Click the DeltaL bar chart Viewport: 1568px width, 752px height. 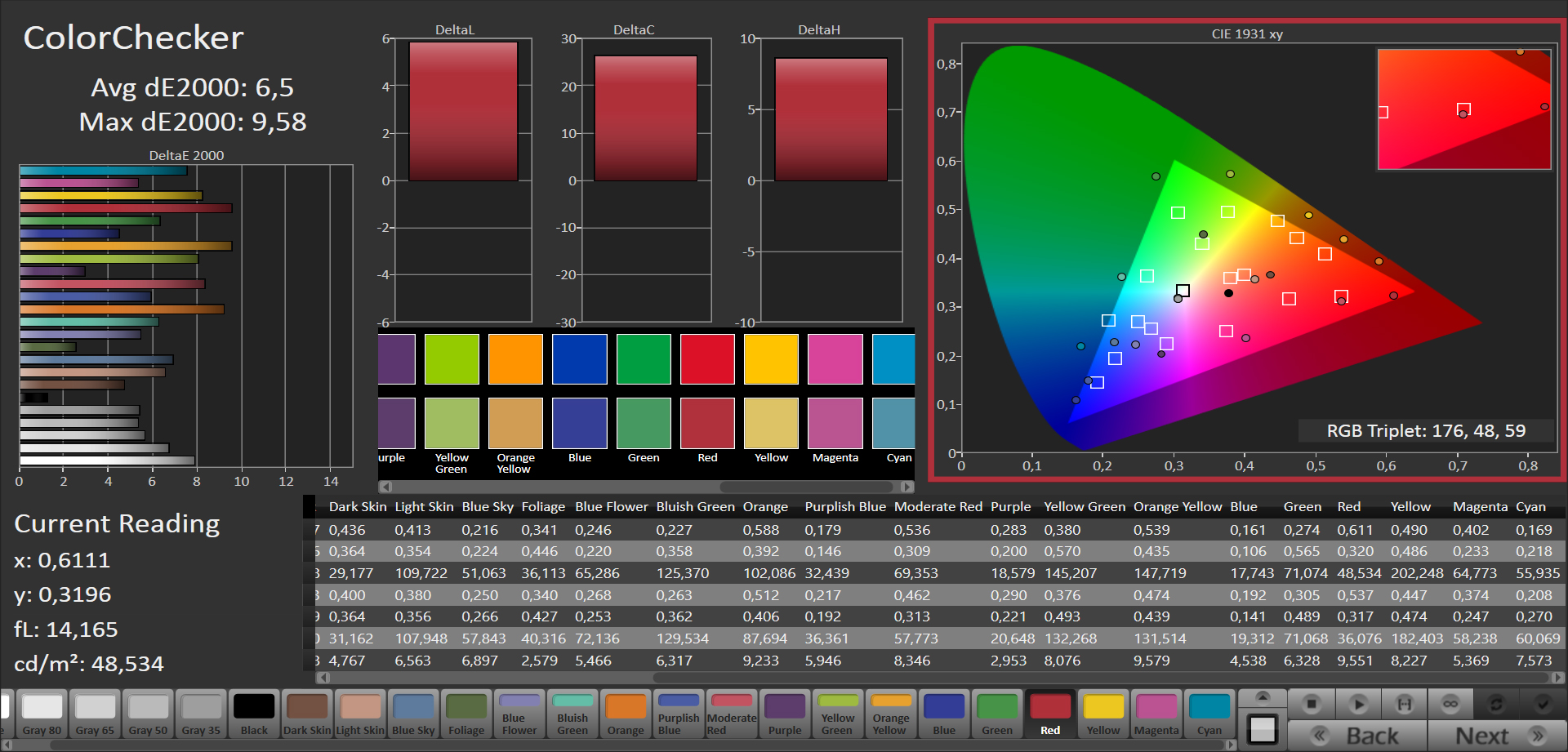tap(463, 180)
